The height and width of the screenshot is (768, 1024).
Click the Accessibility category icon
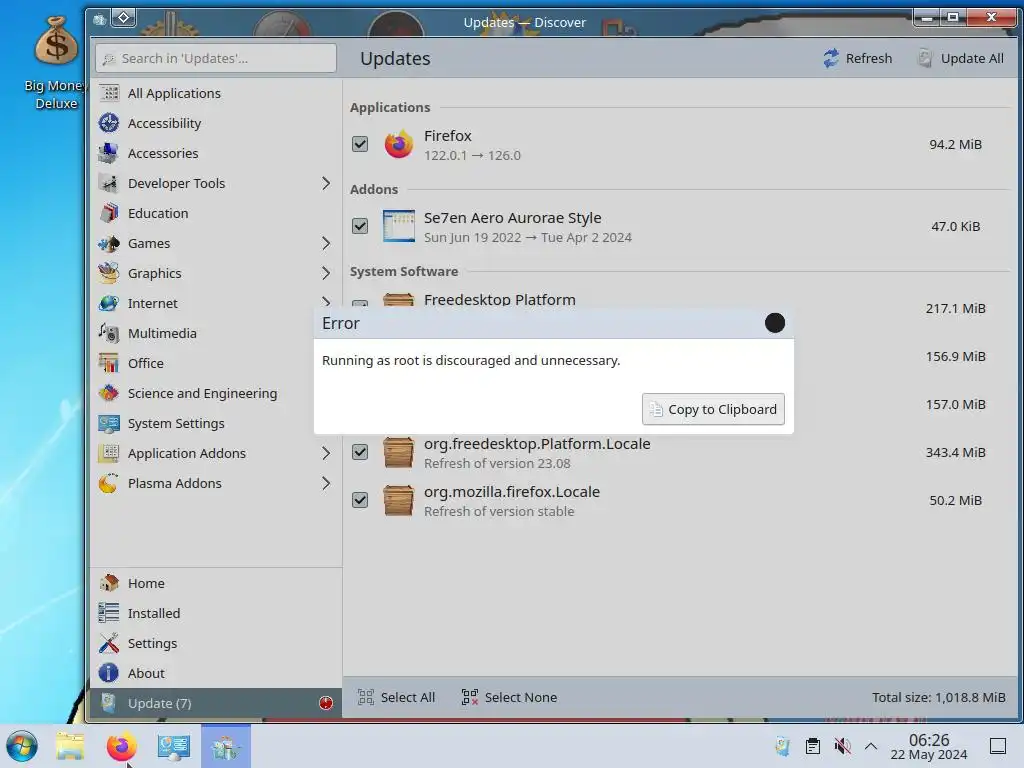(x=108, y=123)
